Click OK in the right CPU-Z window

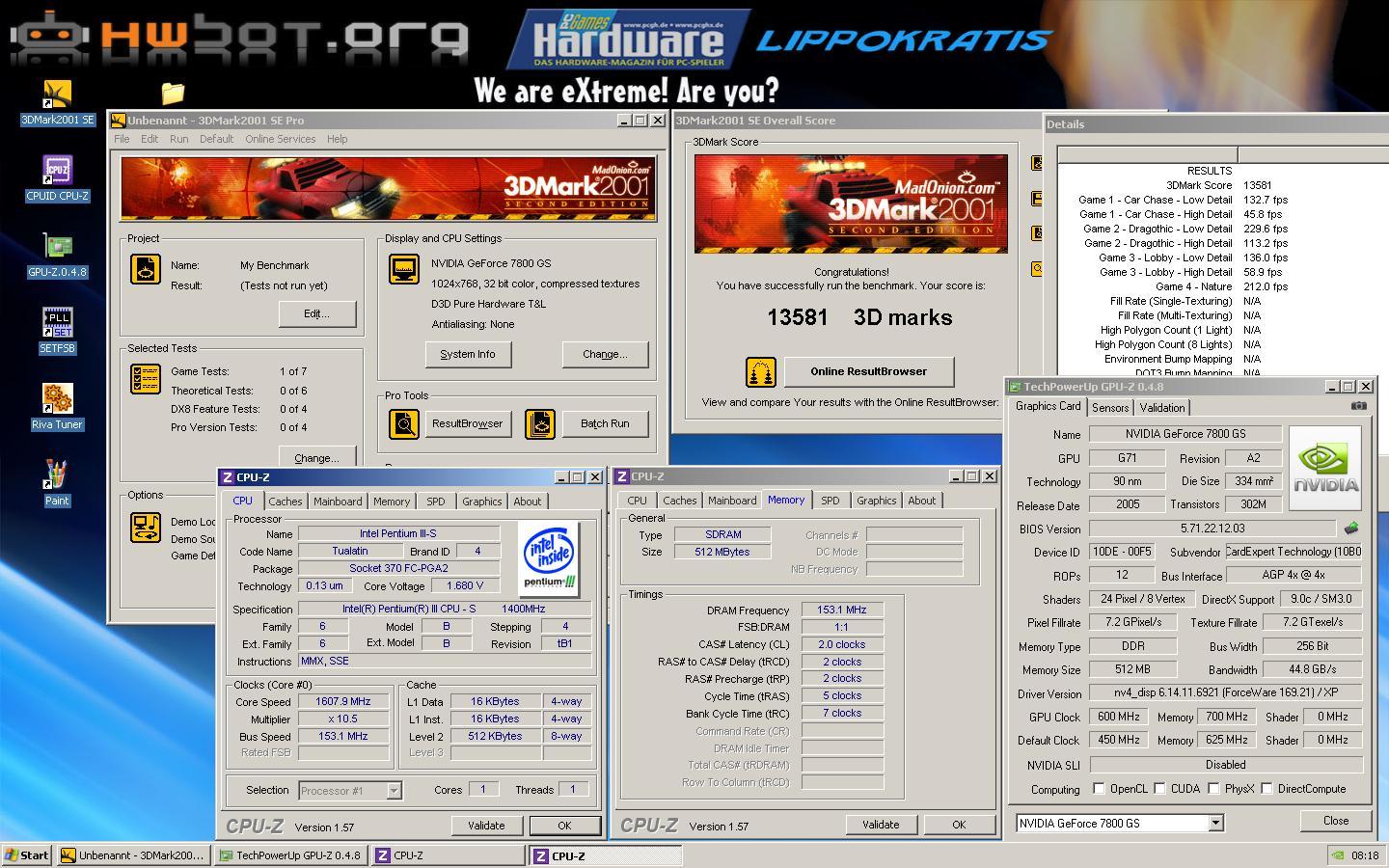click(959, 825)
